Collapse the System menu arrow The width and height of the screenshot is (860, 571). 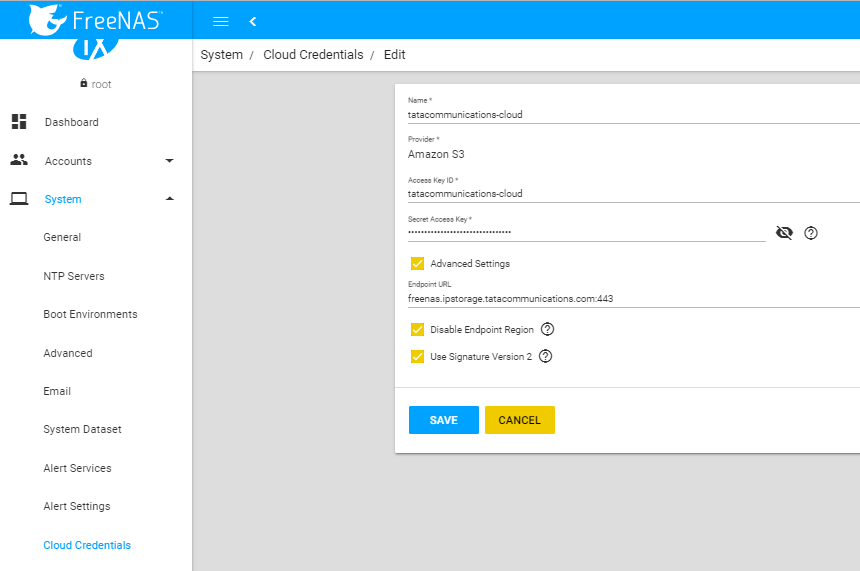click(x=169, y=199)
